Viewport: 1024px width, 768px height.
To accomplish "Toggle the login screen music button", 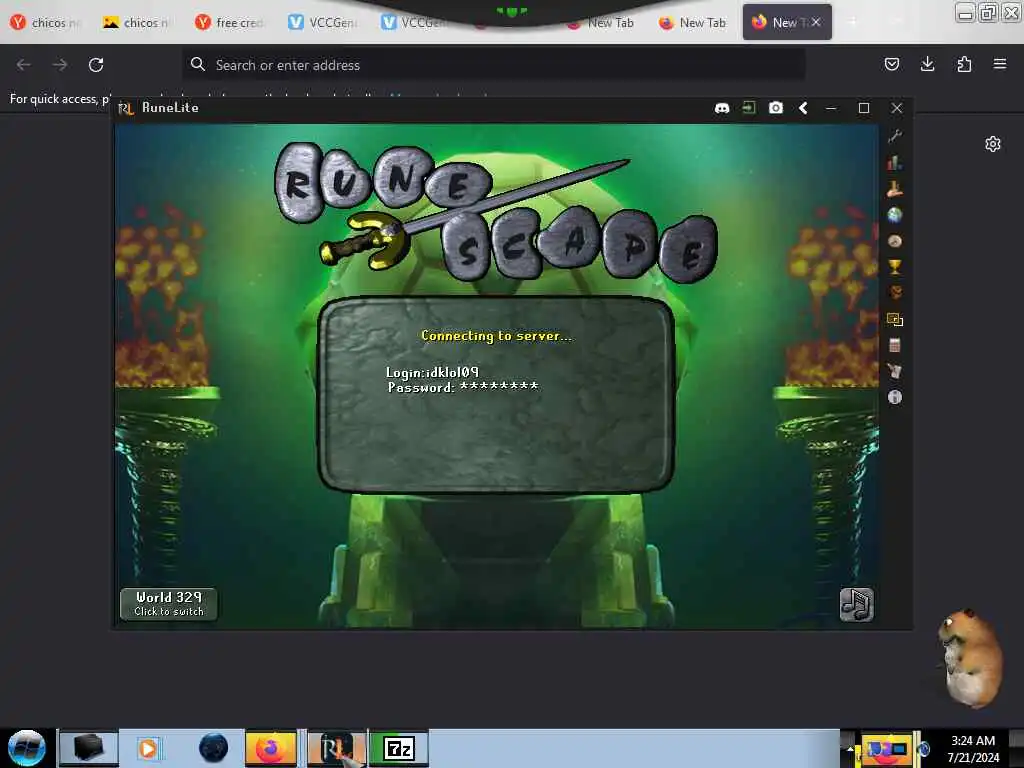I will coord(856,604).
